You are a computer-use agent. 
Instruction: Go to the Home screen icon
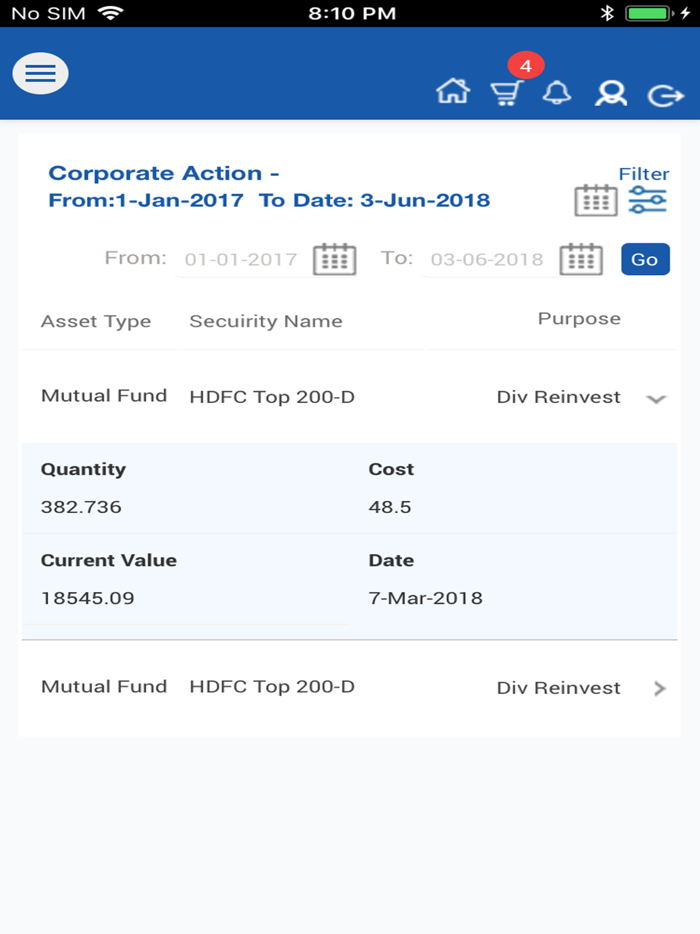tap(454, 92)
